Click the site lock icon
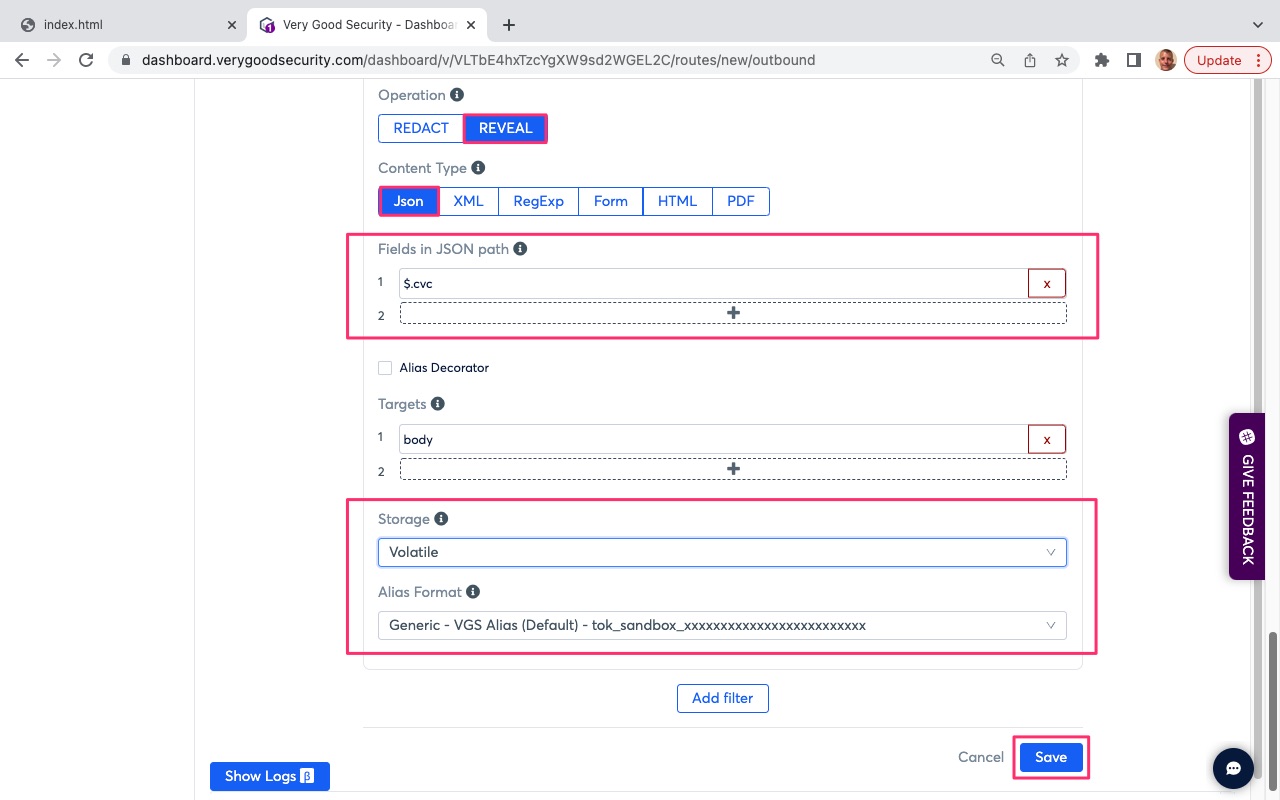Screen dimensions: 1280x800 (x=126, y=60)
